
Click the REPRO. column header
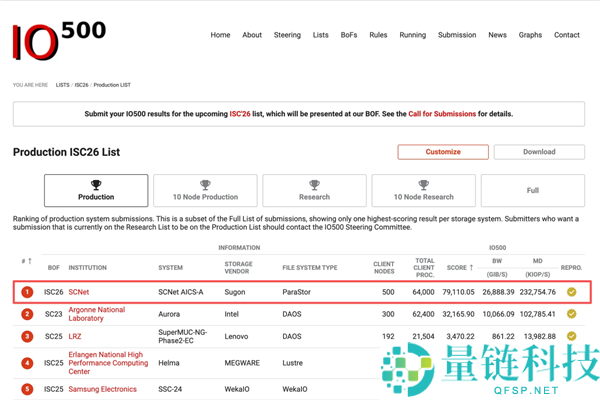[x=571, y=268]
